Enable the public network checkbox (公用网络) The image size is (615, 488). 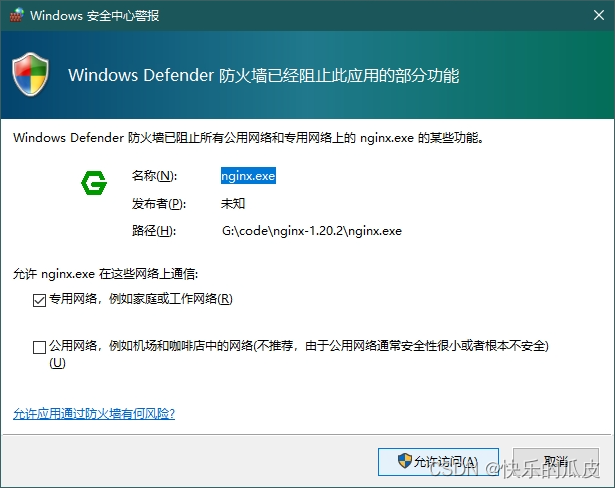[x=39, y=347]
